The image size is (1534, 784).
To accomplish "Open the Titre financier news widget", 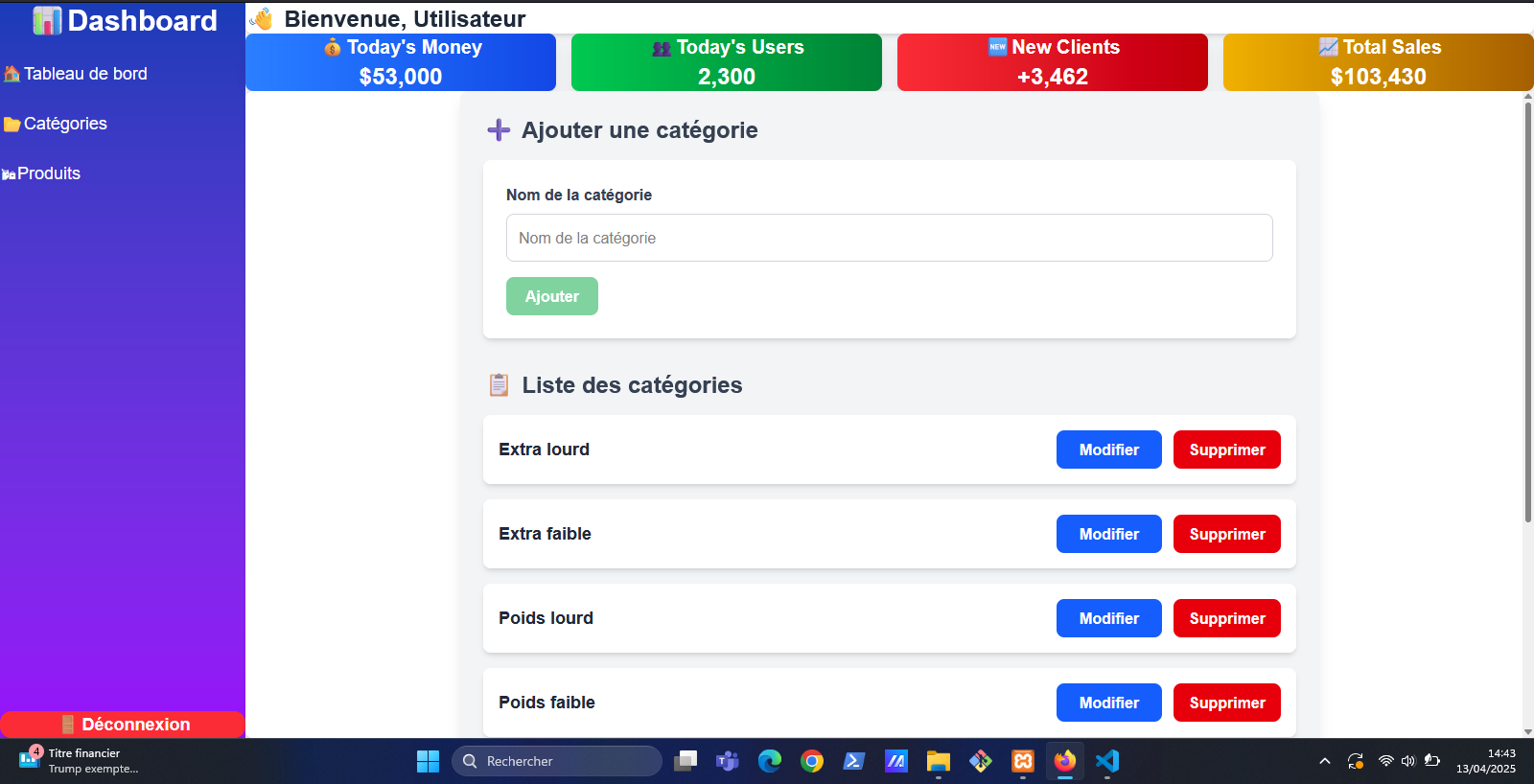I will pos(79,761).
